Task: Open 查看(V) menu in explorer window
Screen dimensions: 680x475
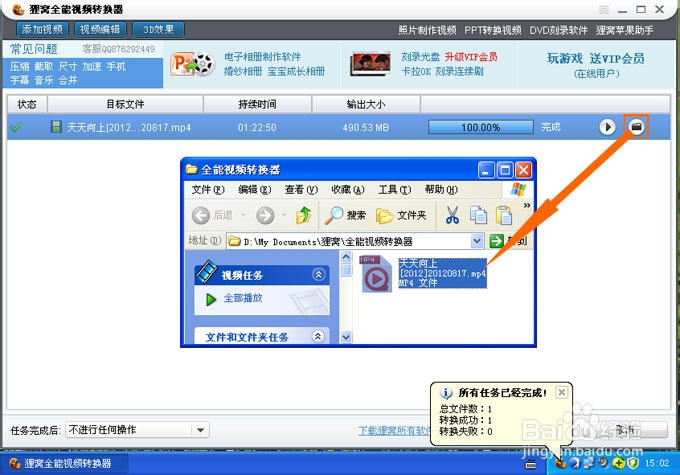Action: tap(301, 190)
